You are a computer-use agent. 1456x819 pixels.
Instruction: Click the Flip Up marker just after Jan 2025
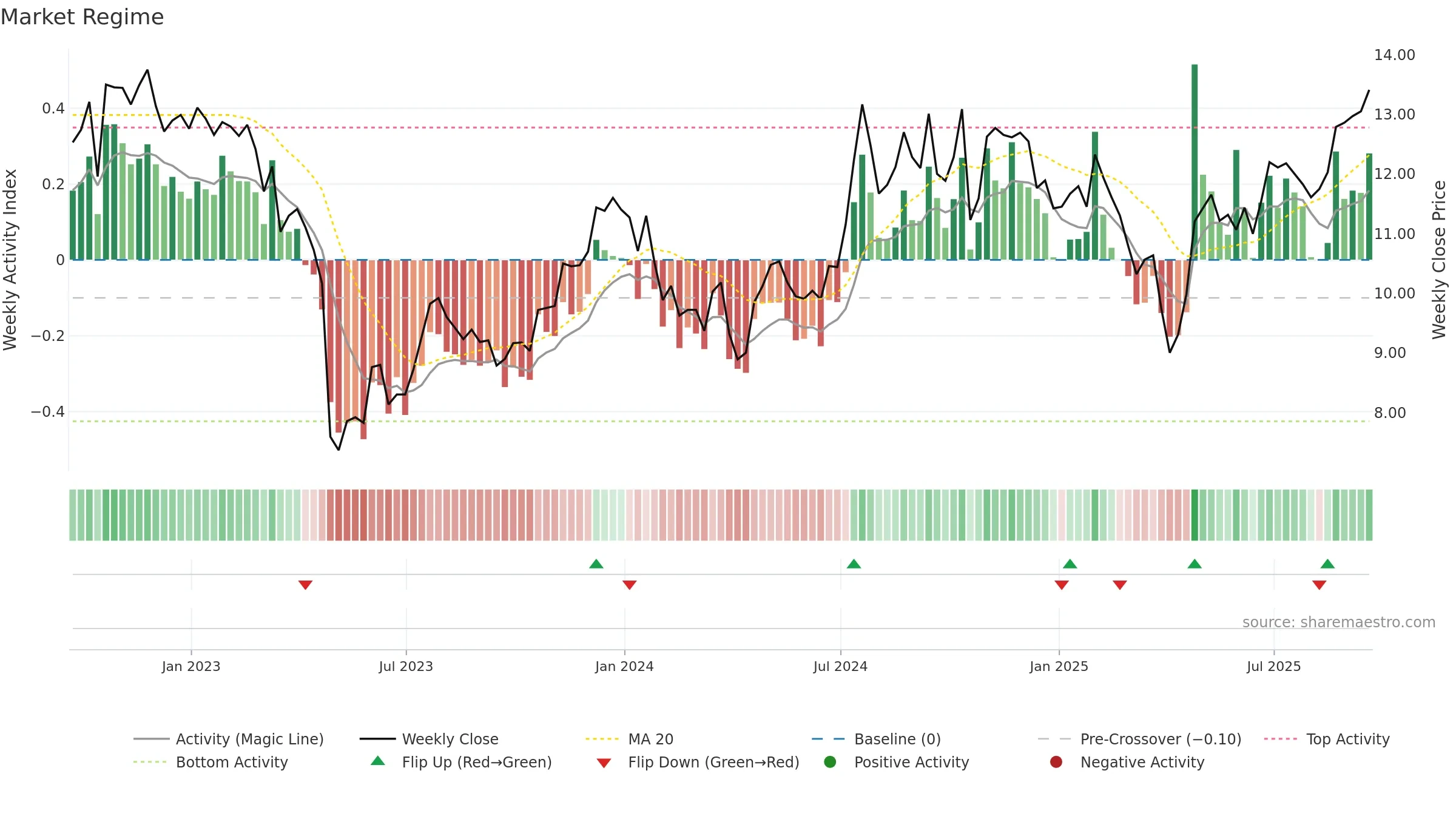tap(1070, 564)
